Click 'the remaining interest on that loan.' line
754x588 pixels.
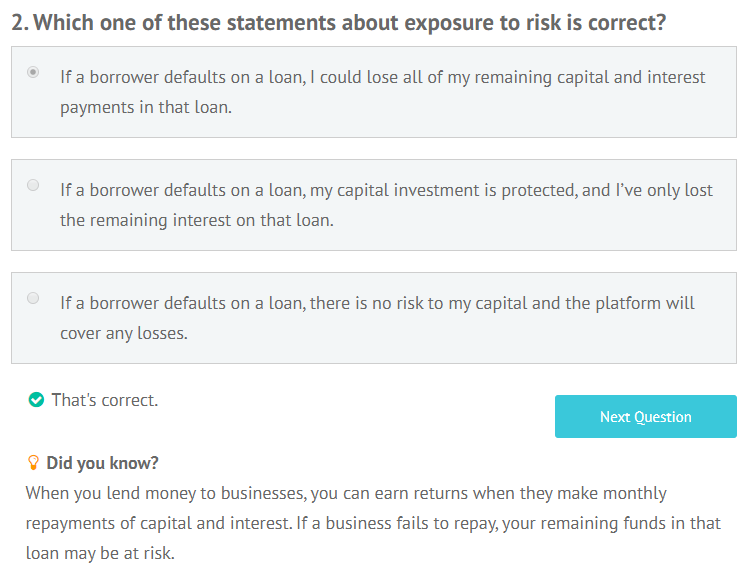(197, 220)
